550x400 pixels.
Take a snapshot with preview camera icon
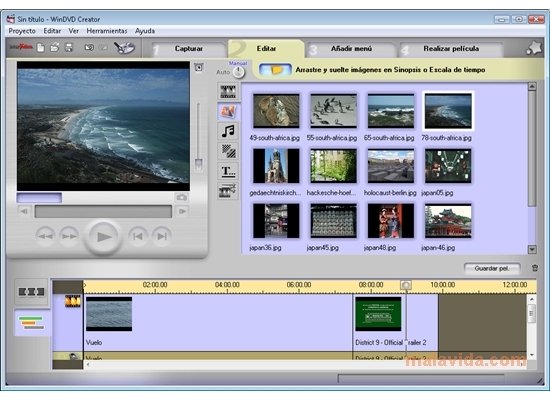181,197
